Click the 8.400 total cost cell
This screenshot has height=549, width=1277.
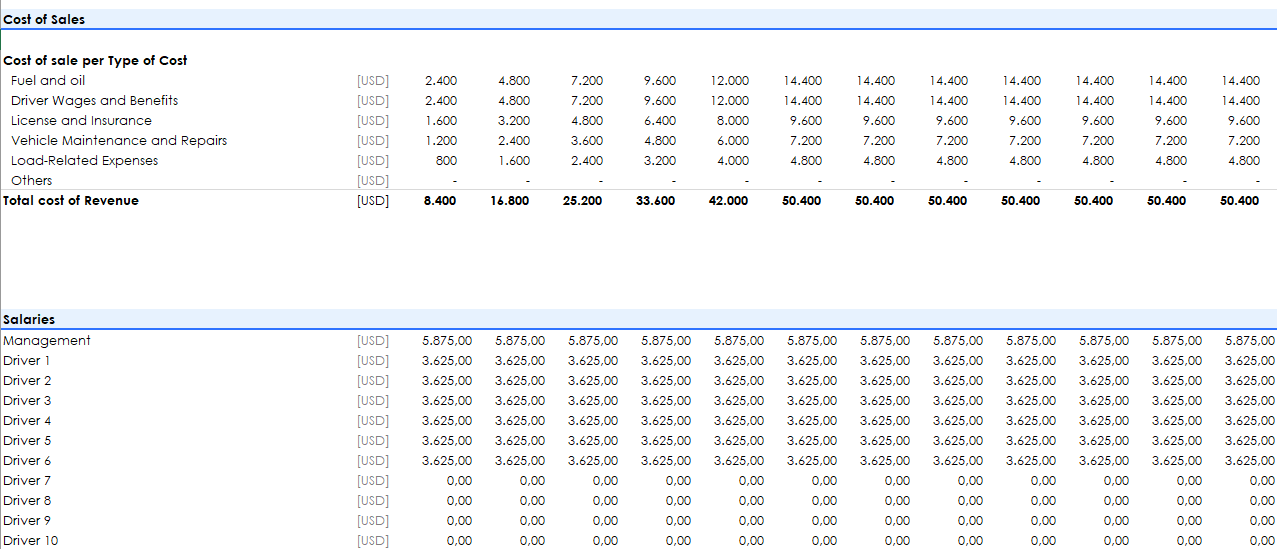[x=440, y=200]
